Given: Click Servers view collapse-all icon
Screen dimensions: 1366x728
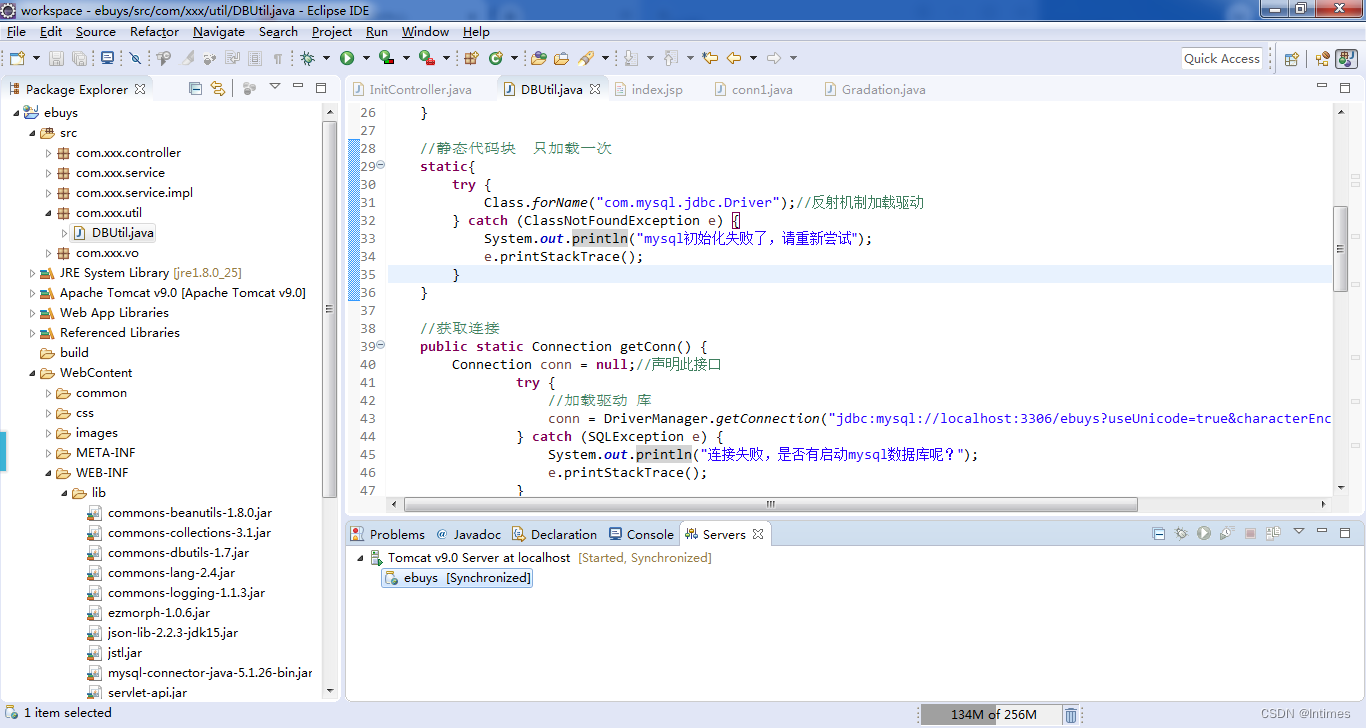Looking at the screenshot, I should click(1158, 533).
